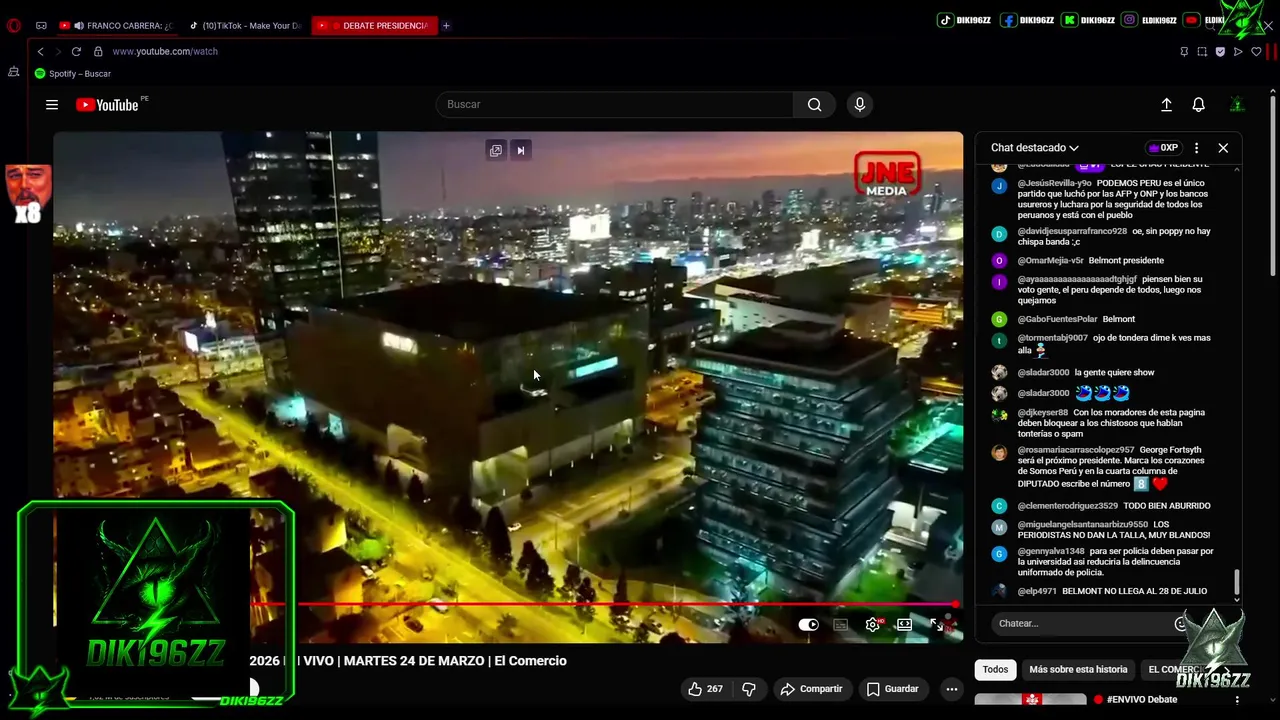The height and width of the screenshot is (720, 1280).
Task: Click username @elp4971 in chat
Action: (1037, 591)
